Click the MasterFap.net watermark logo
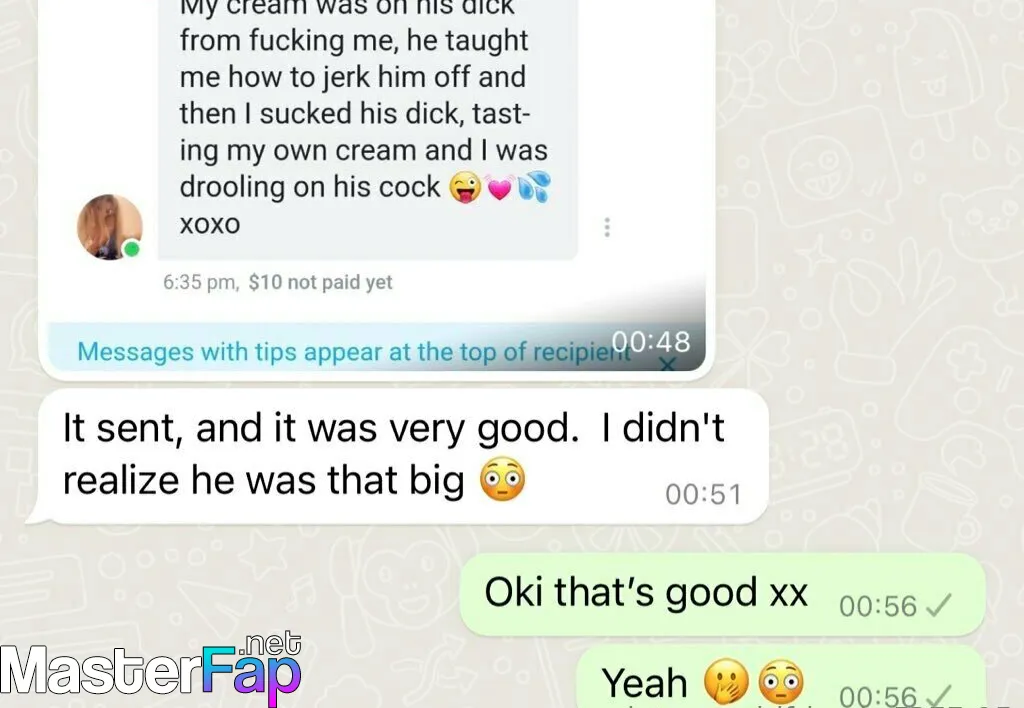The image size is (1024, 708). [151, 669]
